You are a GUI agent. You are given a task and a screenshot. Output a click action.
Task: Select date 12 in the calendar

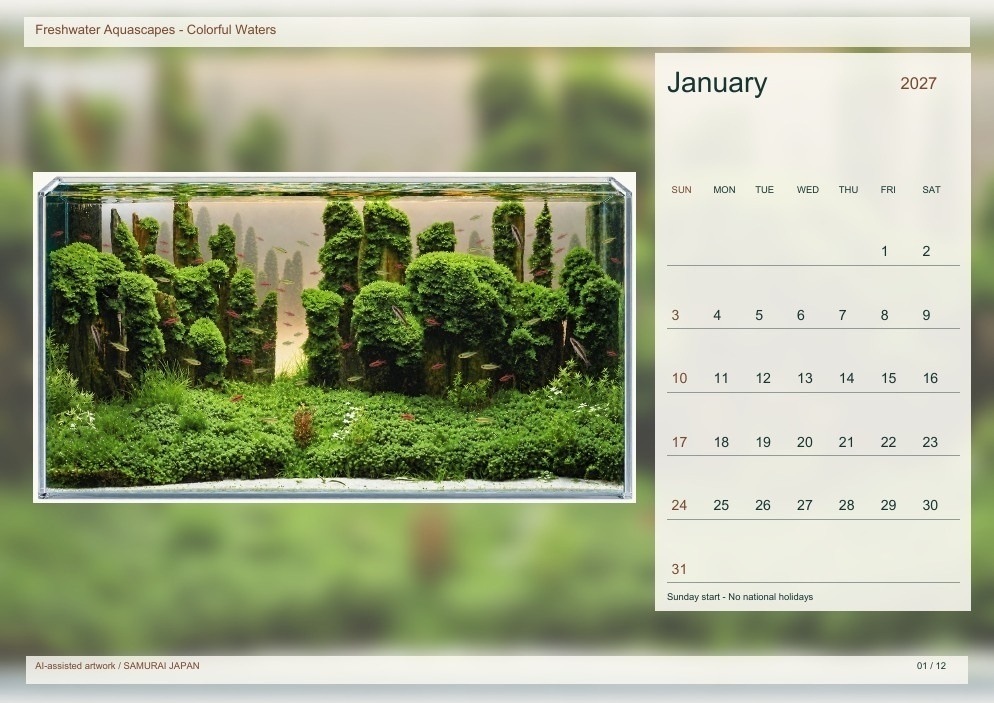[763, 378]
